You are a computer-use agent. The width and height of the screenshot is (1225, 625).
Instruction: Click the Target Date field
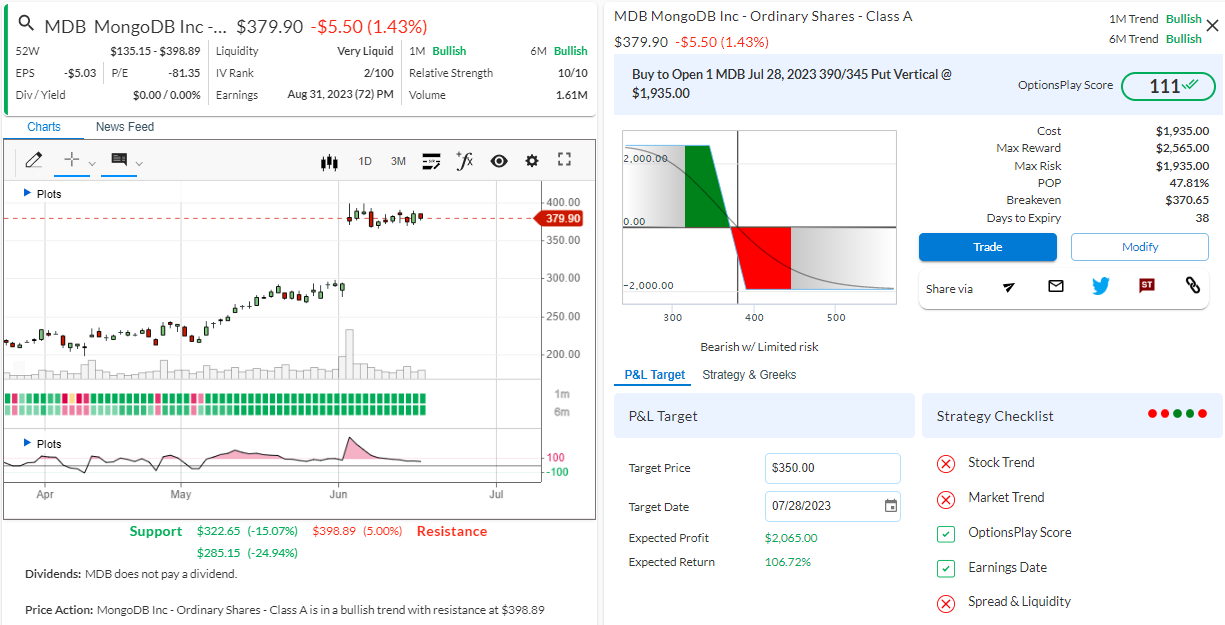click(x=833, y=506)
